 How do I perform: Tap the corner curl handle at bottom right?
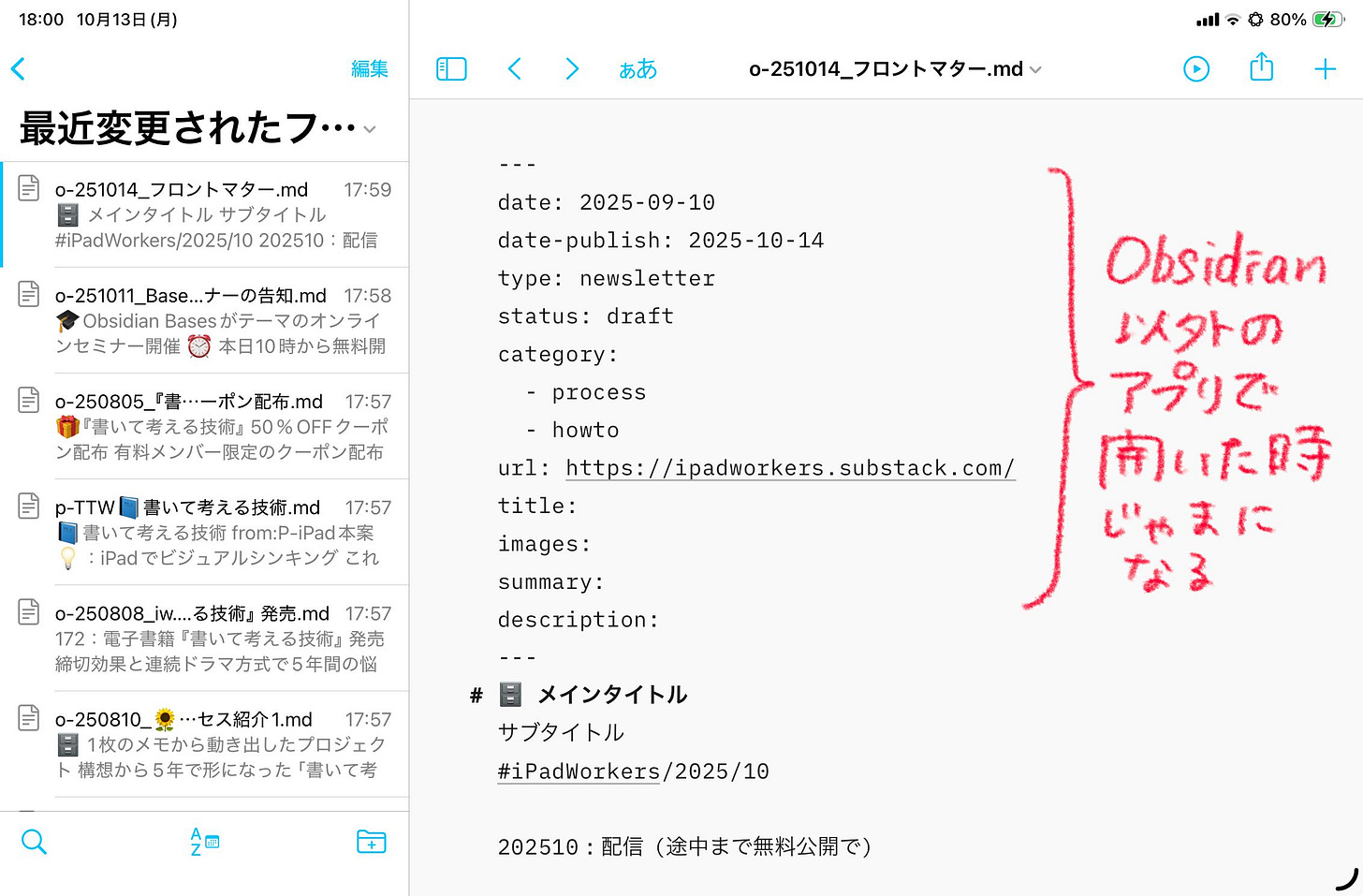click(1347, 879)
